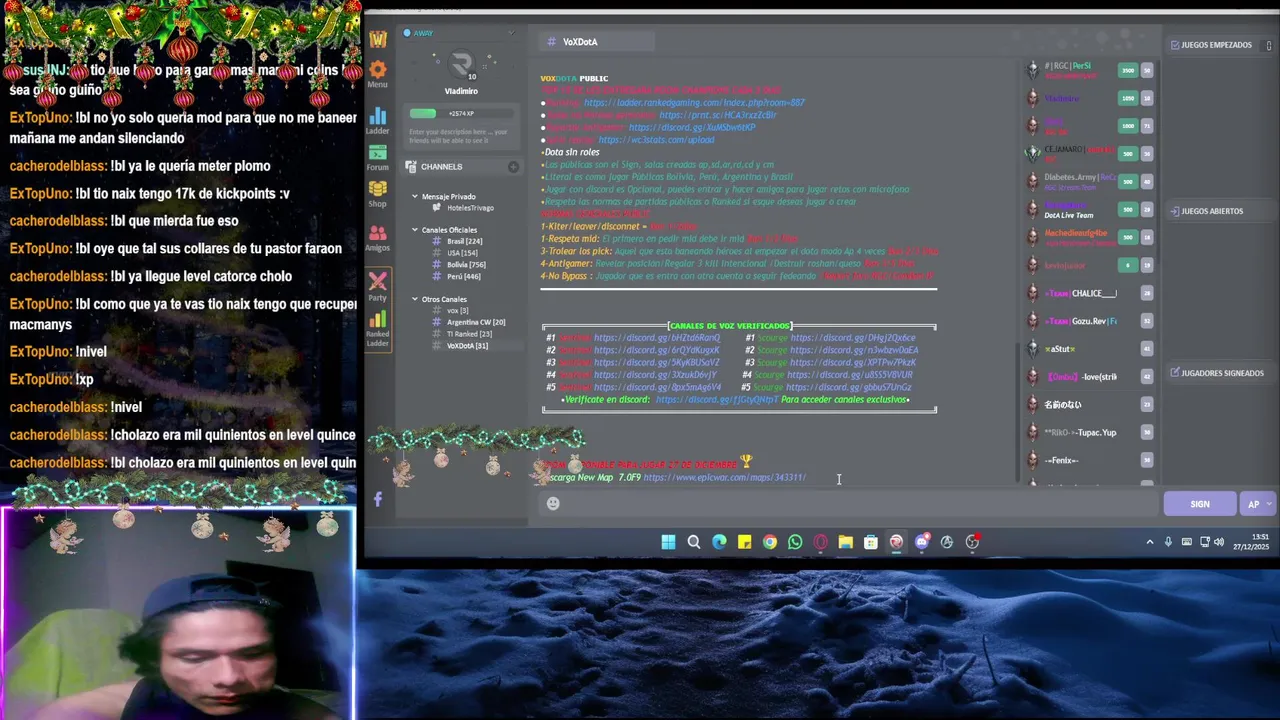The width and height of the screenshot is (1280, 720).
Task: Click Vladimiro's profile avatar
Action: (461, 64)
